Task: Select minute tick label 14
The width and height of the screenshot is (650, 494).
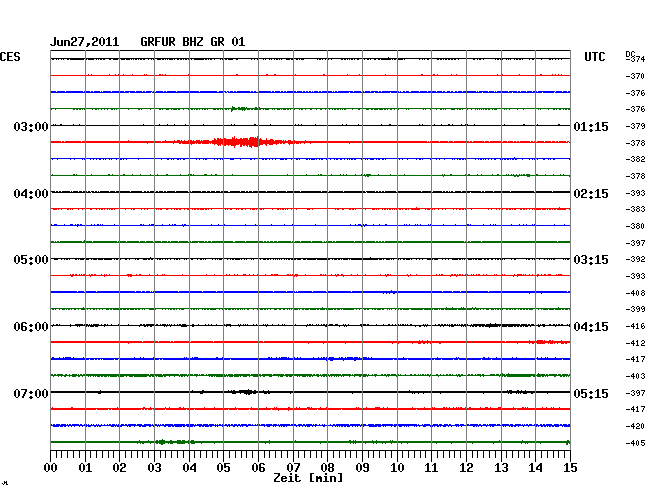Action: coord(535,468)
